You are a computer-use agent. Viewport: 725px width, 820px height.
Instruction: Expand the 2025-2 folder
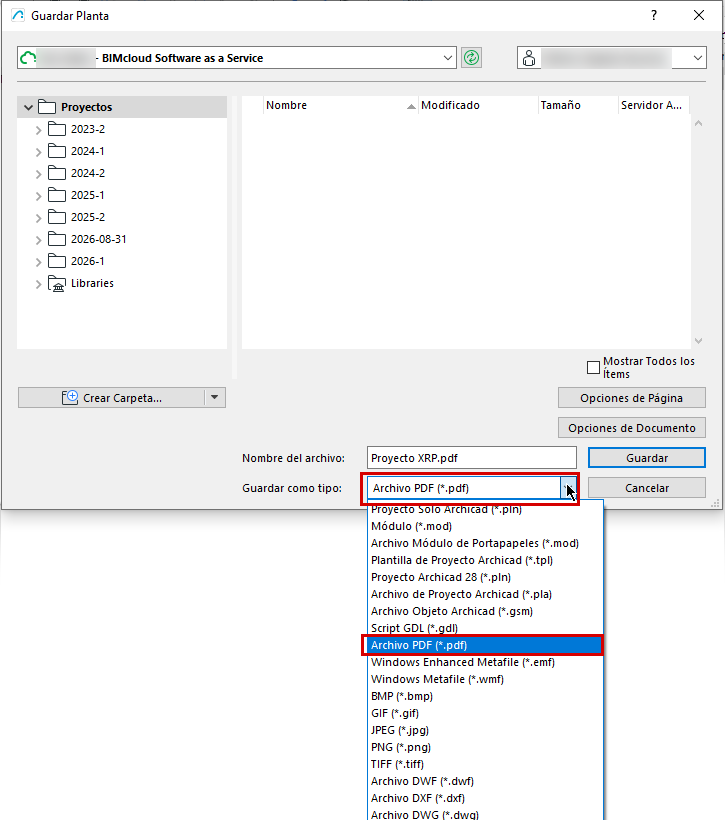click(38, 218)
